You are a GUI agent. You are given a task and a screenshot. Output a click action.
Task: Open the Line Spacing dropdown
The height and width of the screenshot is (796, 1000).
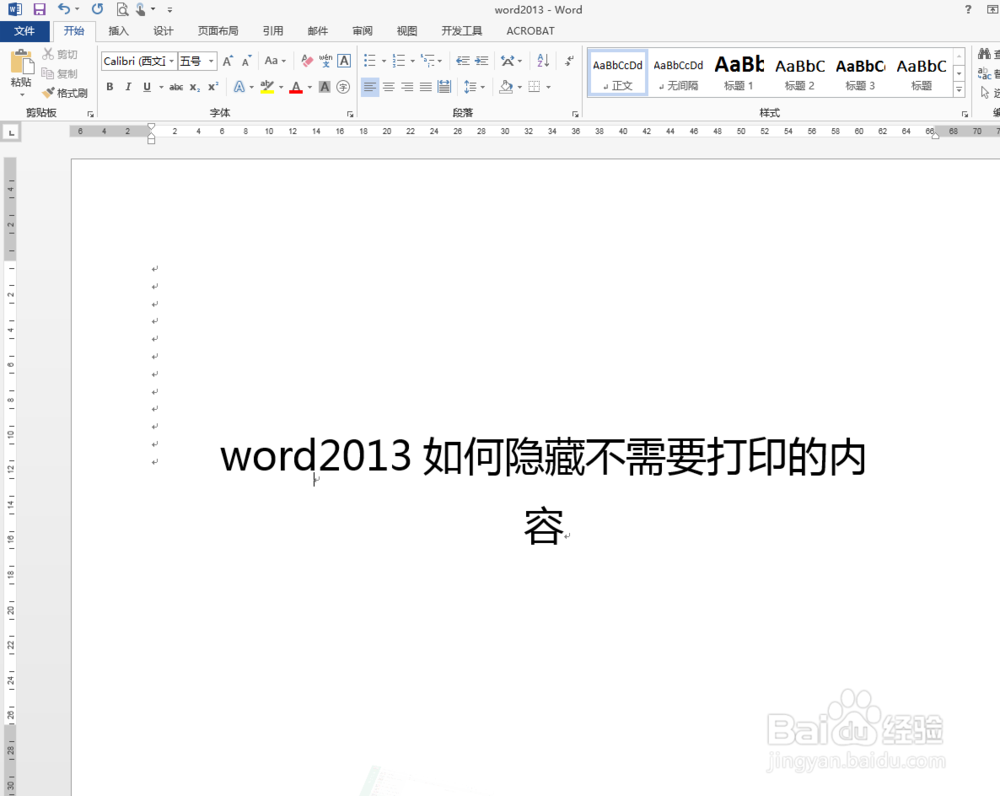[x=474, y=87]
